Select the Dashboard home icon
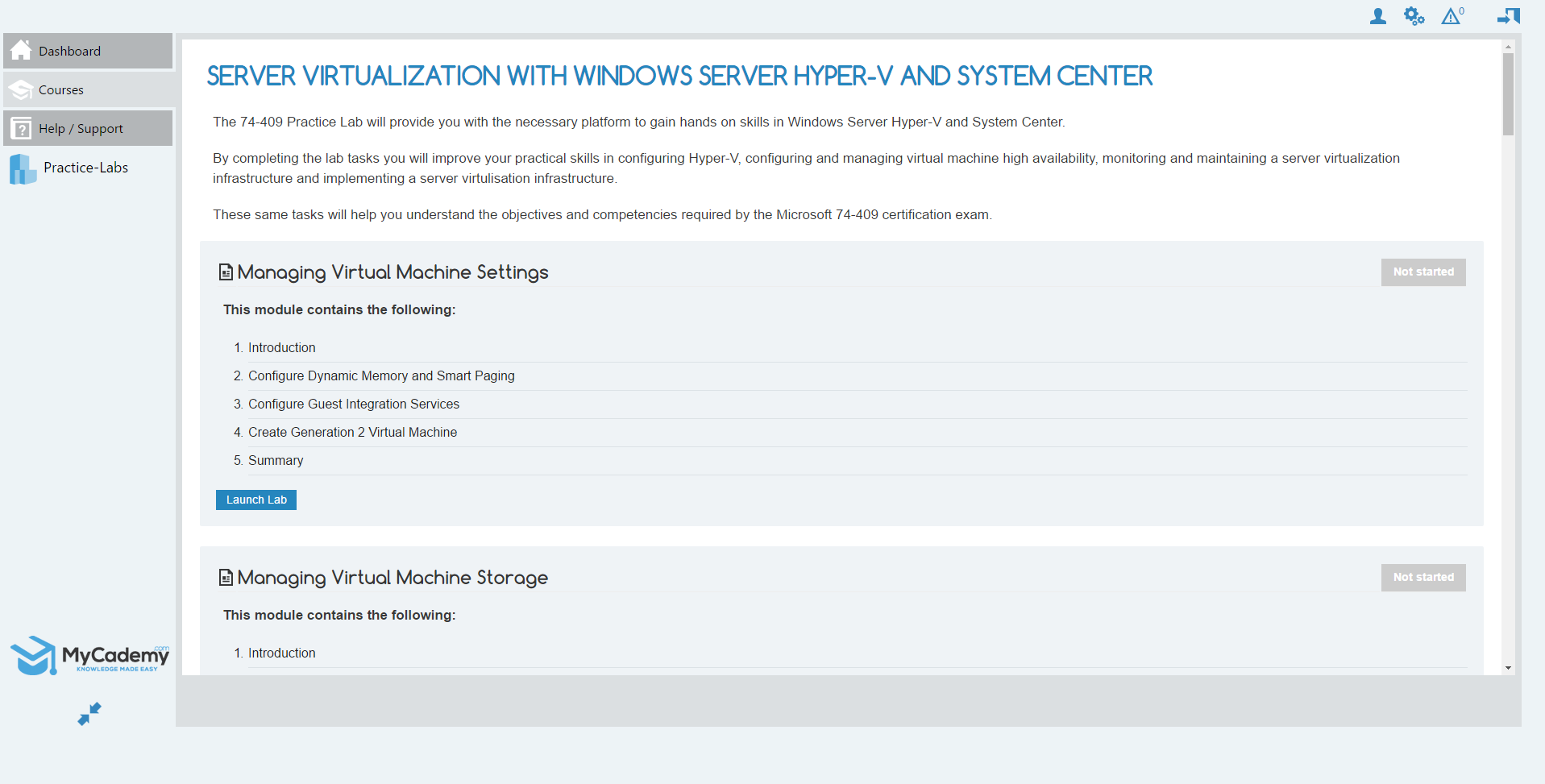The image size is (1545, 784). tap(20, 50)
